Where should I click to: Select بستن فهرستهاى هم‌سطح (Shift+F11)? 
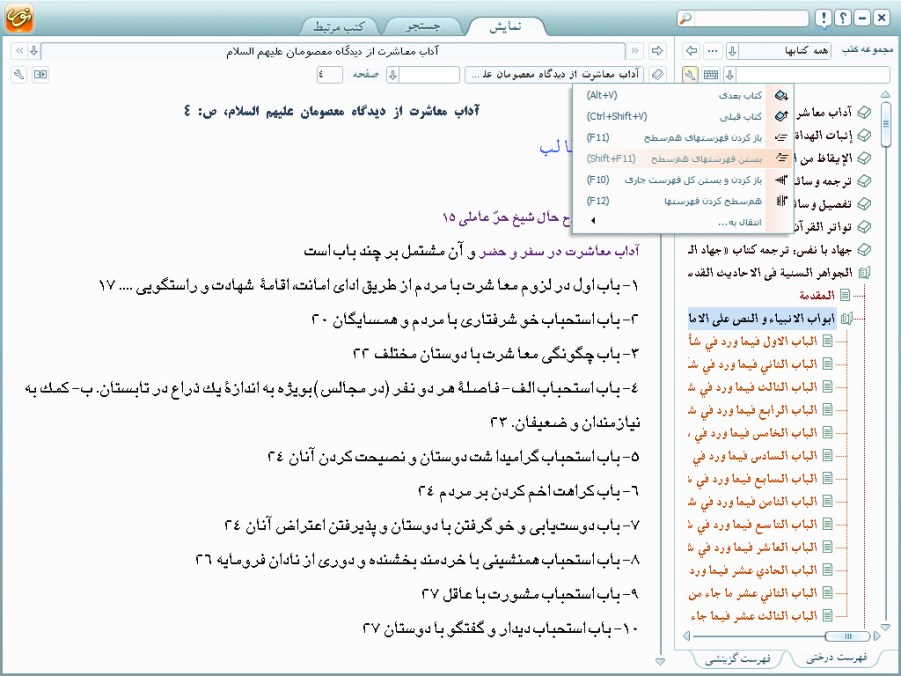click(x=682, y=159)
